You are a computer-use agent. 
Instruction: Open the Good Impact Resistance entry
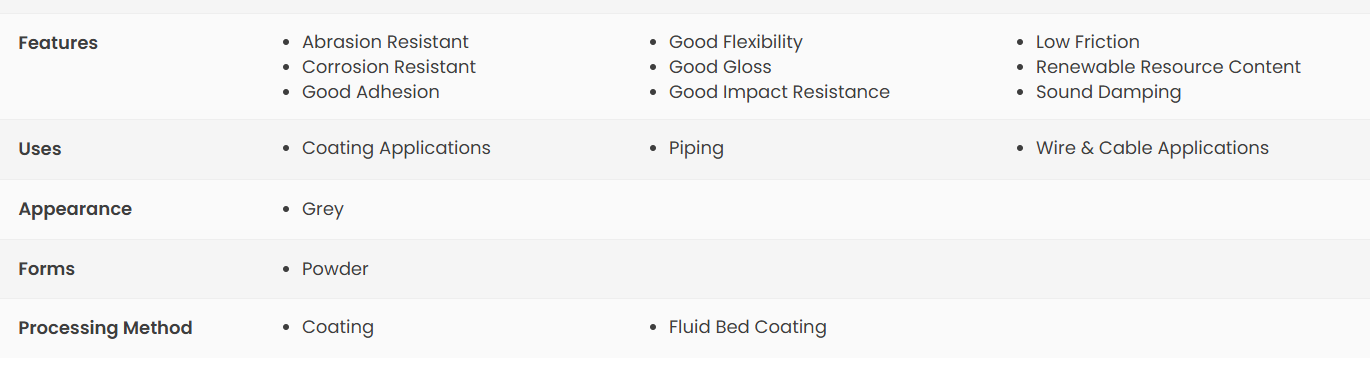pyautogui.click(x=779, y=92)
